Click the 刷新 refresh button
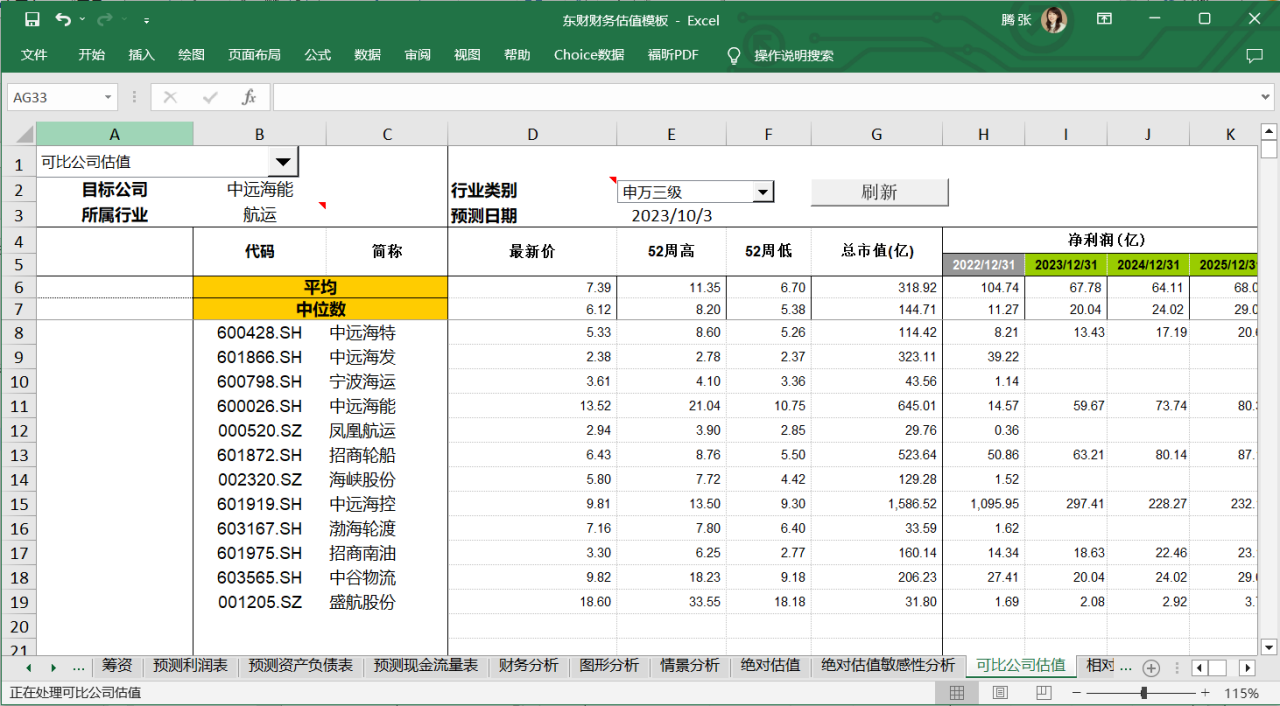Image resolution: width=1280 pixels, height=706 pixels. coord(879,192)
